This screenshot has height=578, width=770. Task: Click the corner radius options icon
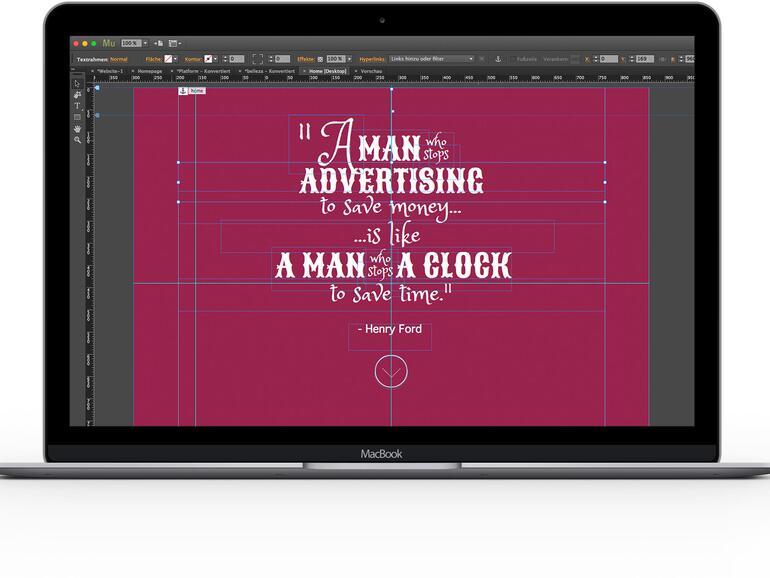(258, 59)
